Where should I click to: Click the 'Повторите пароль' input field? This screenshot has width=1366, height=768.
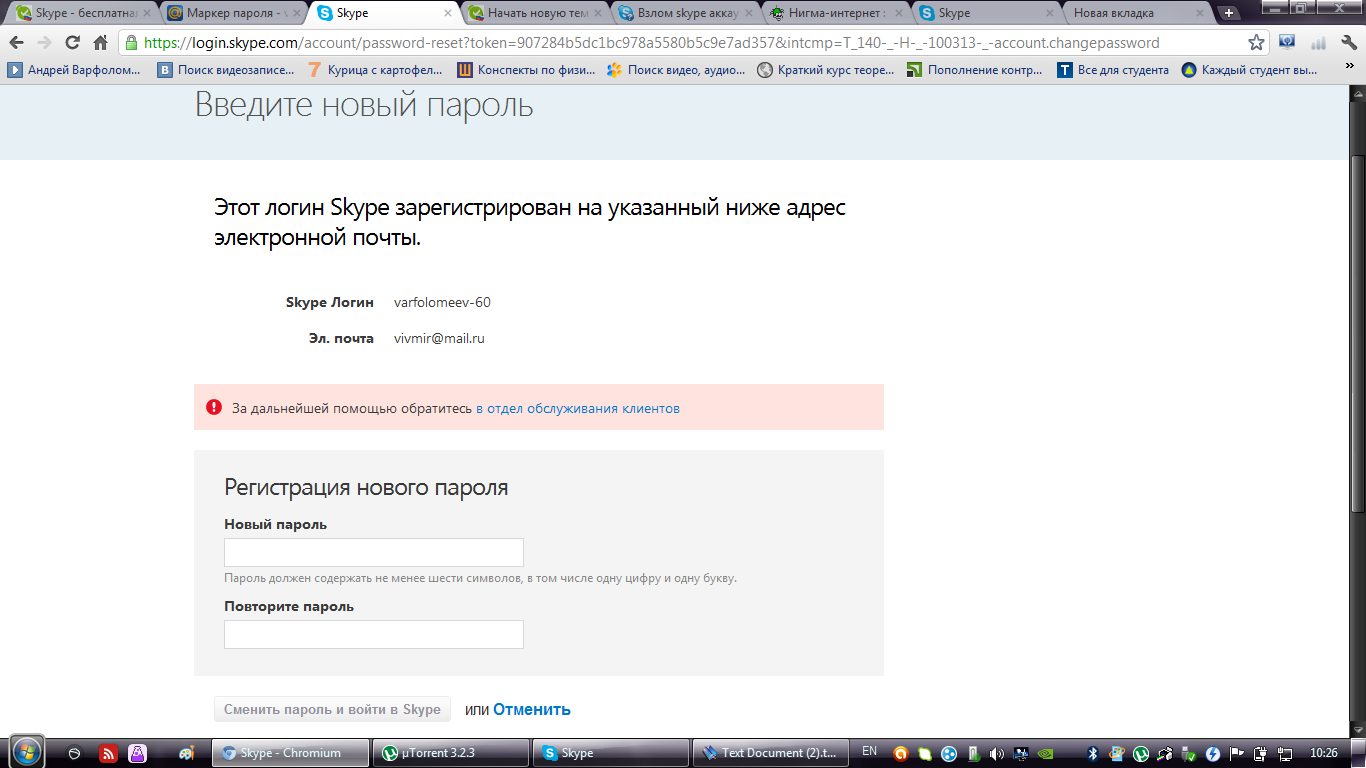point(374,634)
